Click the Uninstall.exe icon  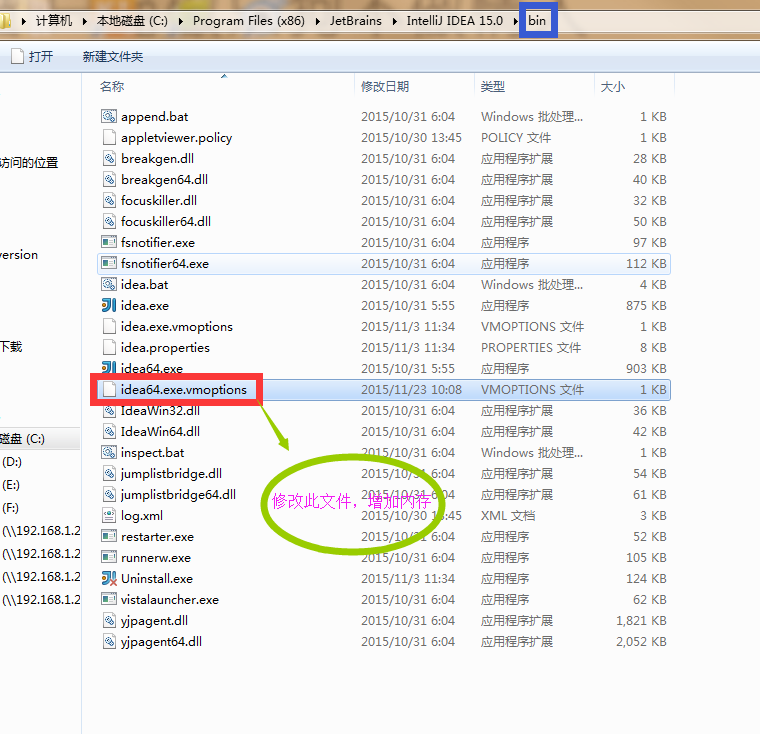click(x=109, y=578)
